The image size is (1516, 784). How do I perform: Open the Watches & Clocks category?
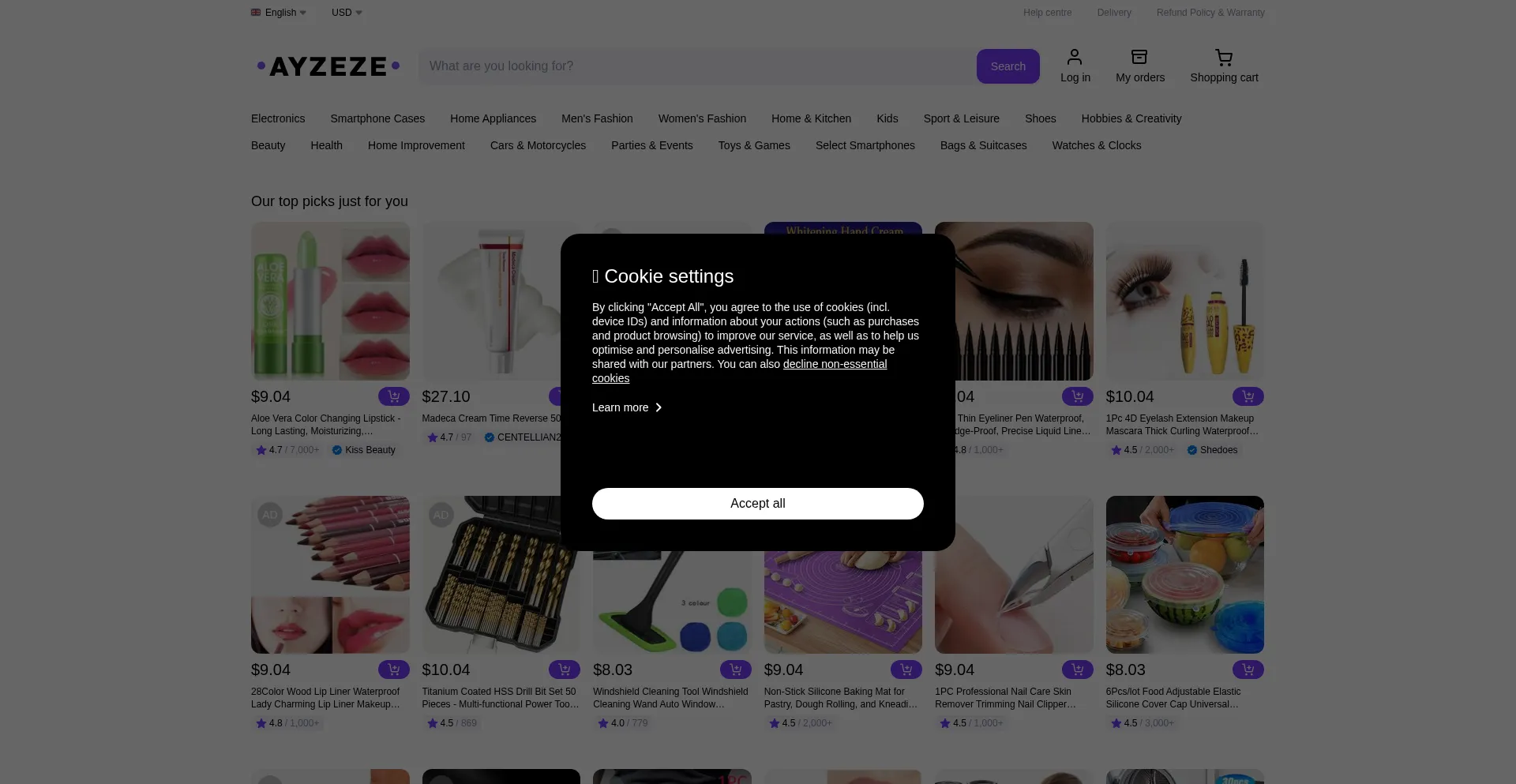coord(1096,145)
